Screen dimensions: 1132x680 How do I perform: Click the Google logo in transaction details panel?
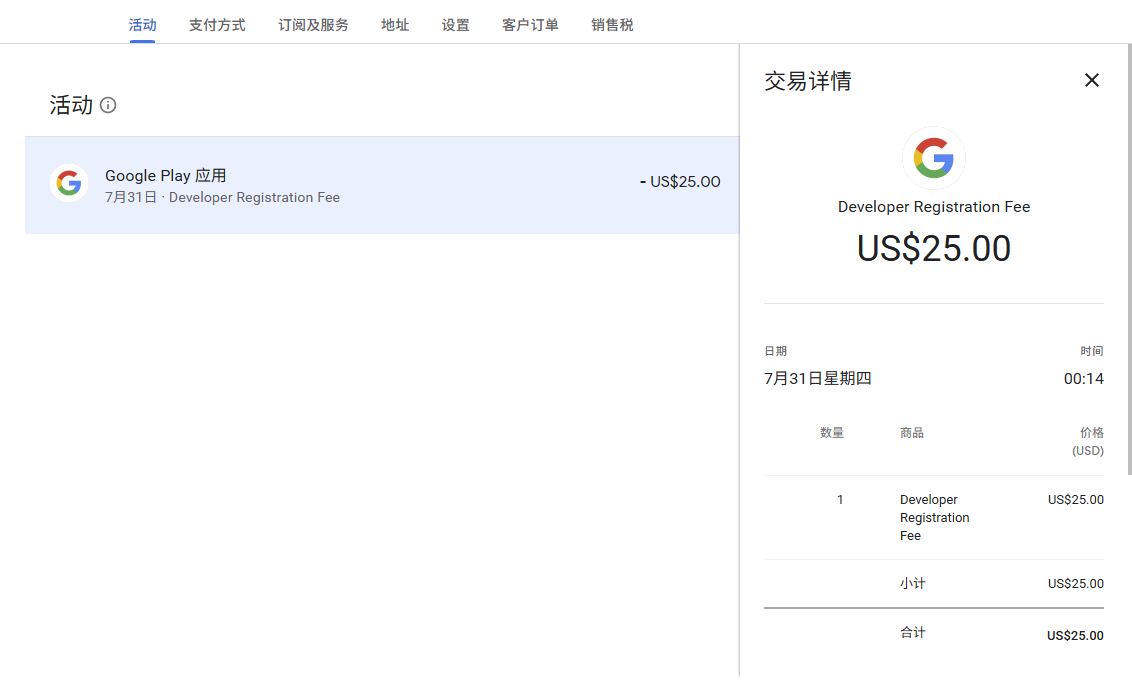click(x=933, y=157)
